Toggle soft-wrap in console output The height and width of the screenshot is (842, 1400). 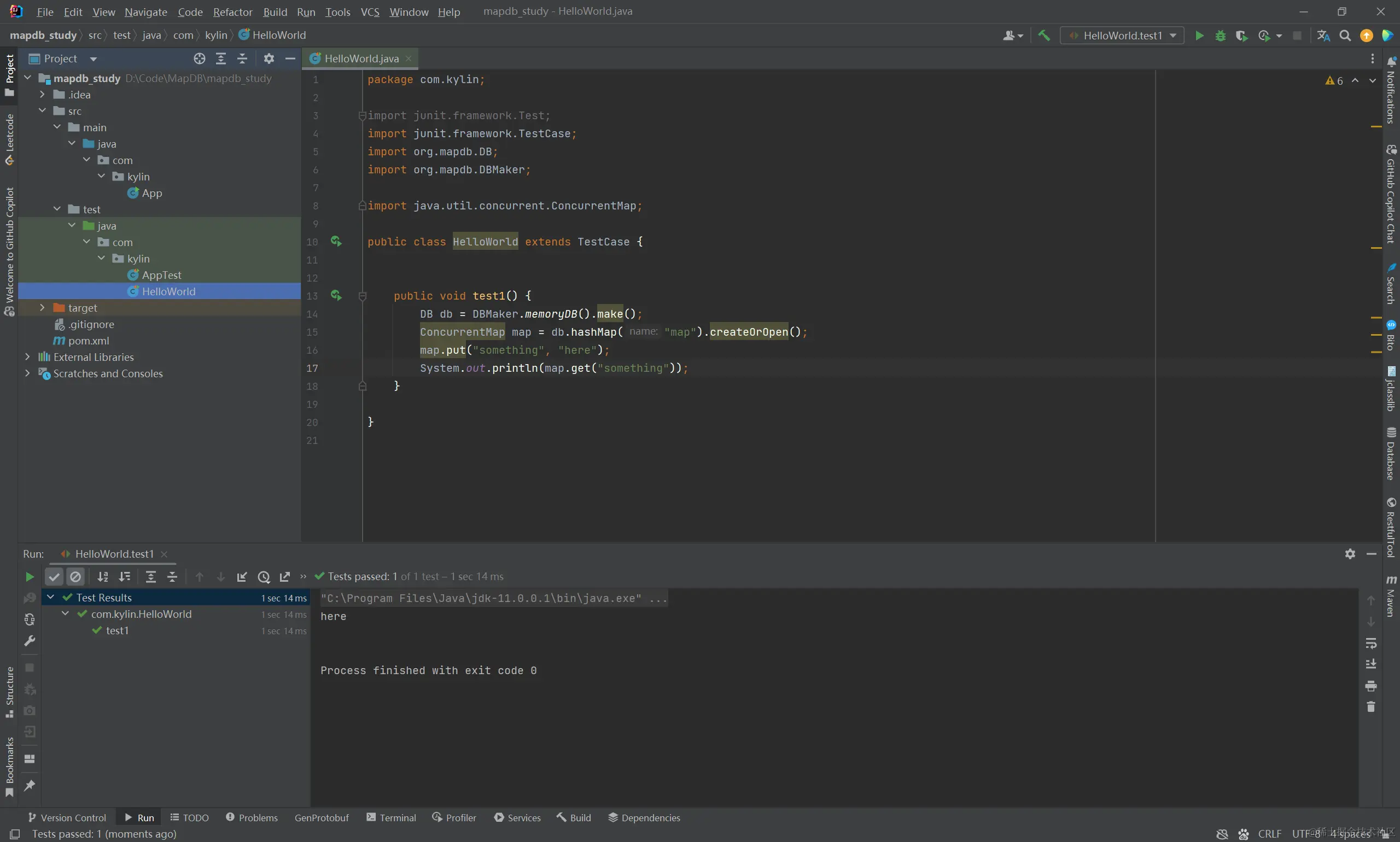(x=1371, y=644)
